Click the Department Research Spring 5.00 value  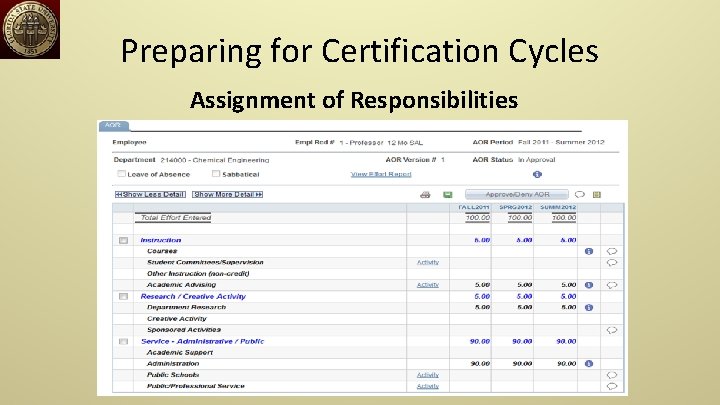click(x=524, y=307)
